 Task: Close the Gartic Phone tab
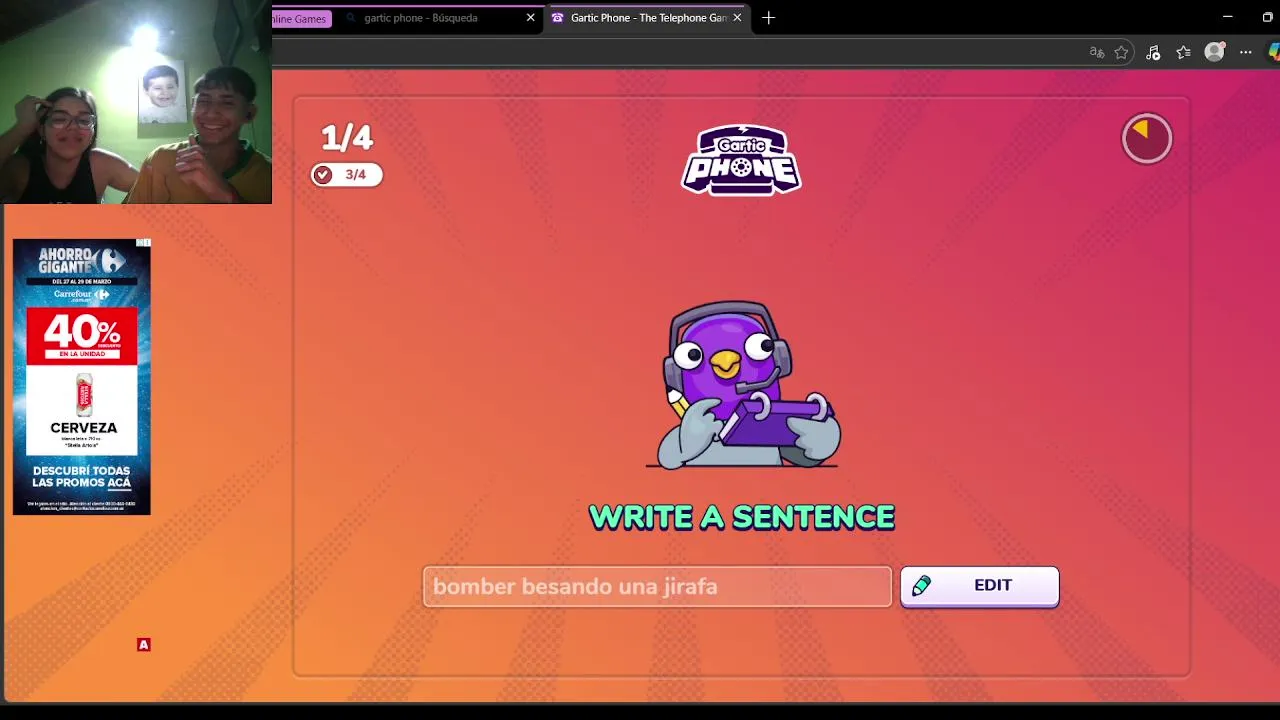(737, 18)
